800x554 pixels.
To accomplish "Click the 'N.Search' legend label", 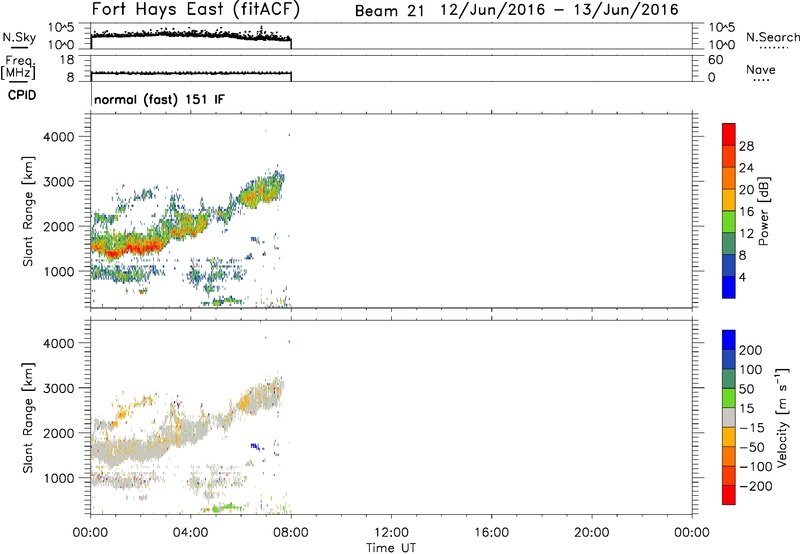I will [772, 37].
